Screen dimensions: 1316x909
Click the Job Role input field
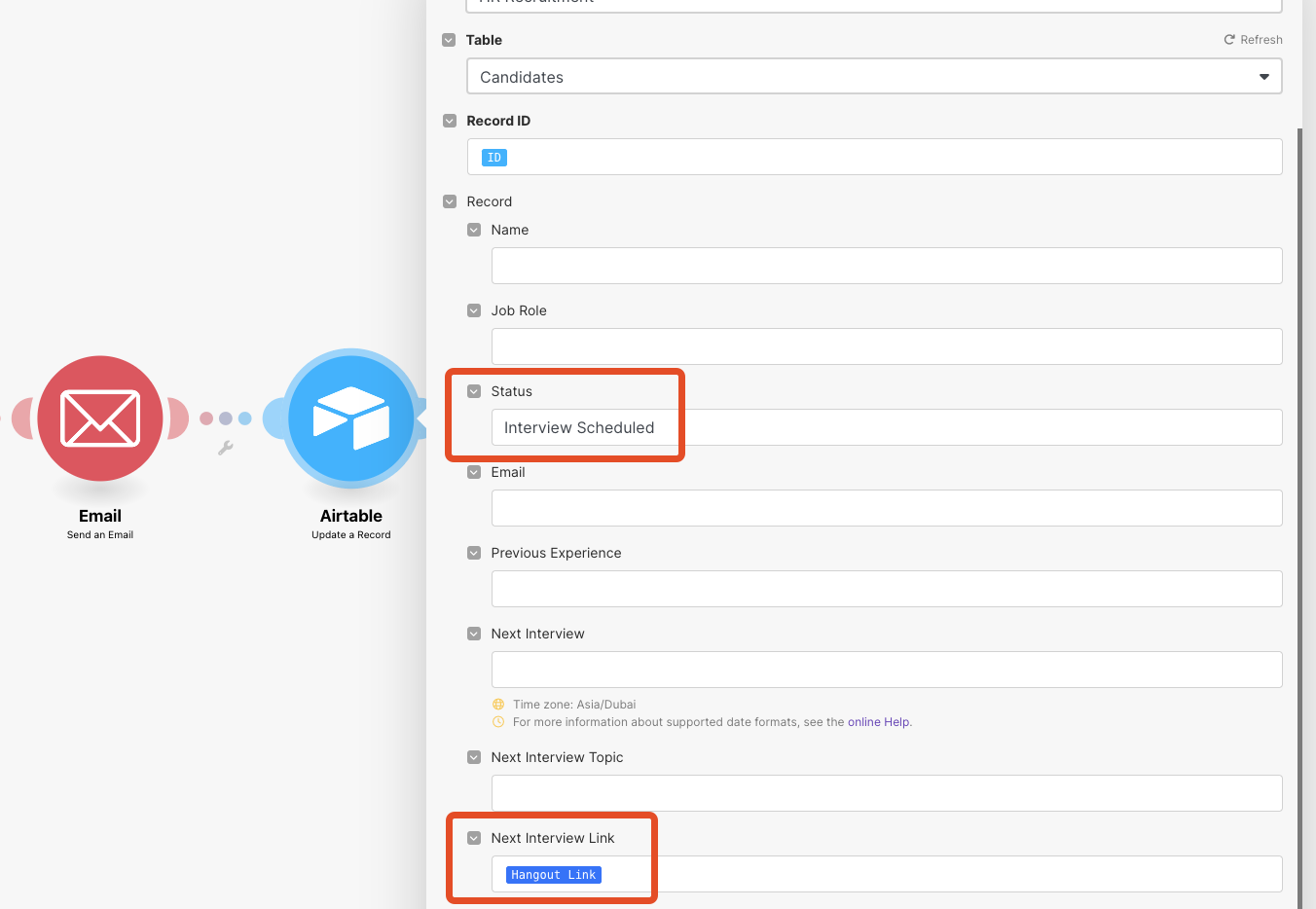click(887, 346)
